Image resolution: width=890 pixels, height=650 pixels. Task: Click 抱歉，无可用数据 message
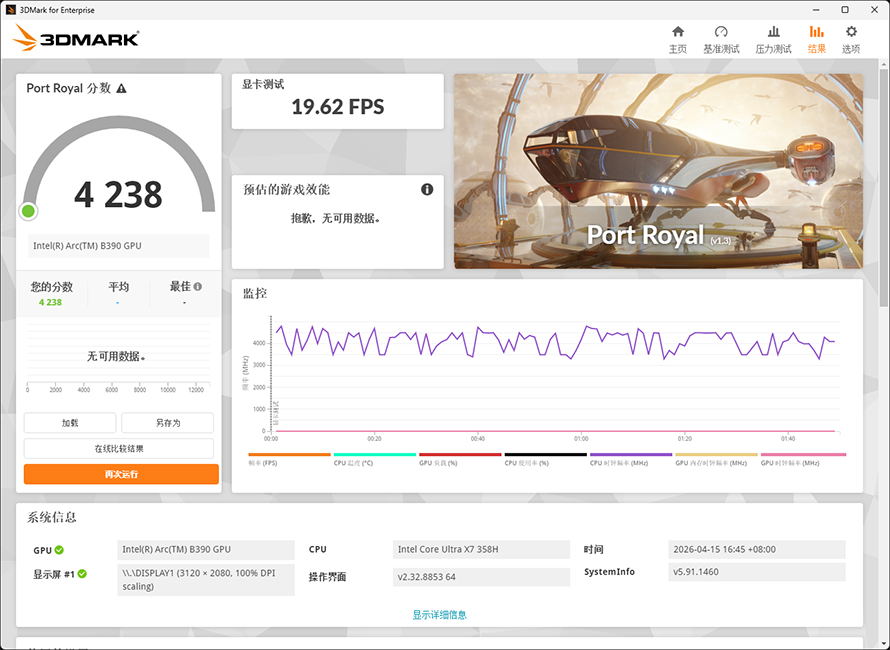point(336,219)
